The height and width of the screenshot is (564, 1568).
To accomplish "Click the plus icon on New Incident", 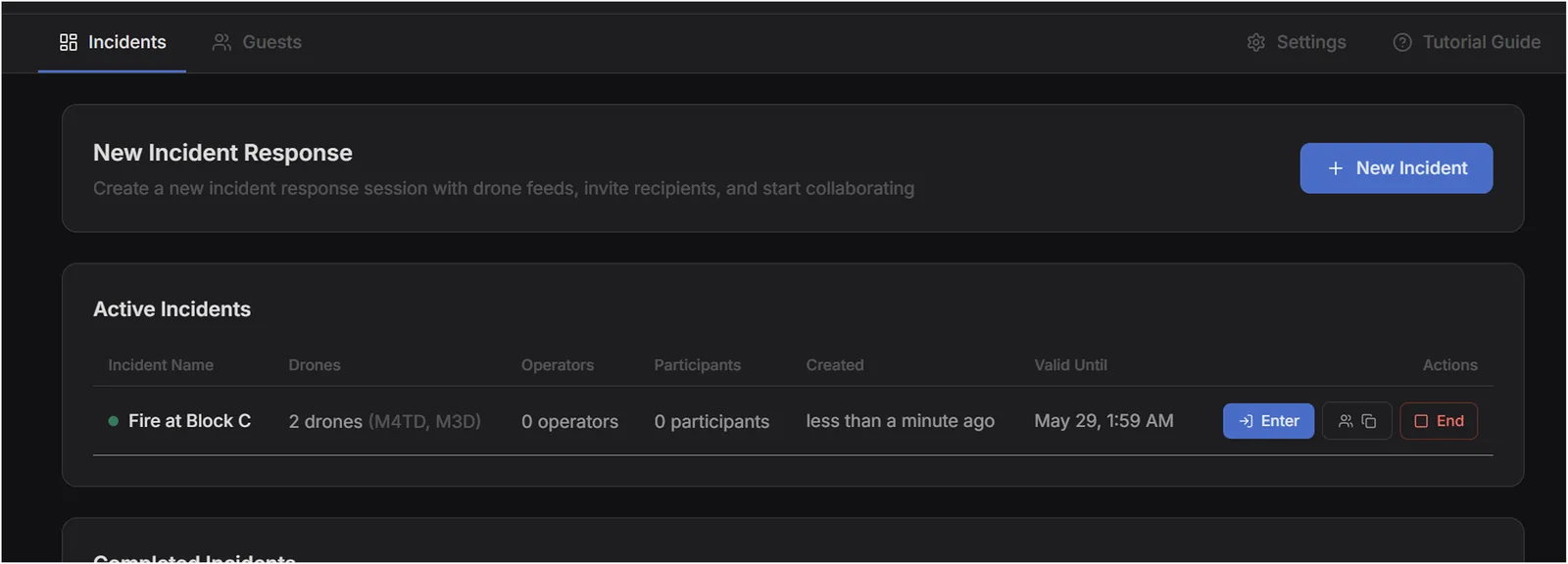I will click(1336, 168).
